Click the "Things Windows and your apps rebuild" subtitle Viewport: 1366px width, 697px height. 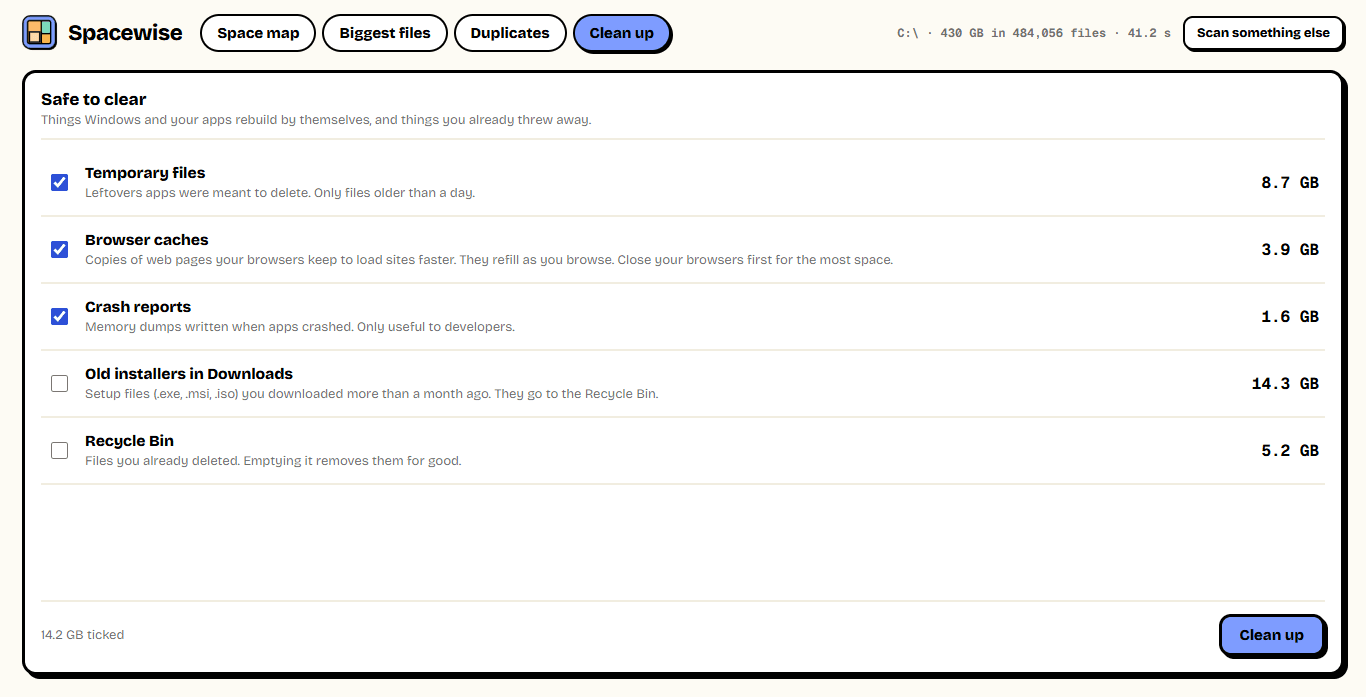pyautogui.click(x=316, y=120)
